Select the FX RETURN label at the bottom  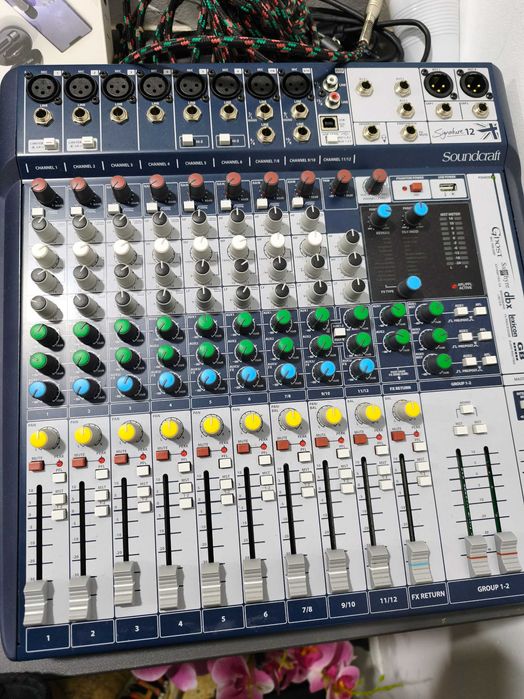point(428,595)
